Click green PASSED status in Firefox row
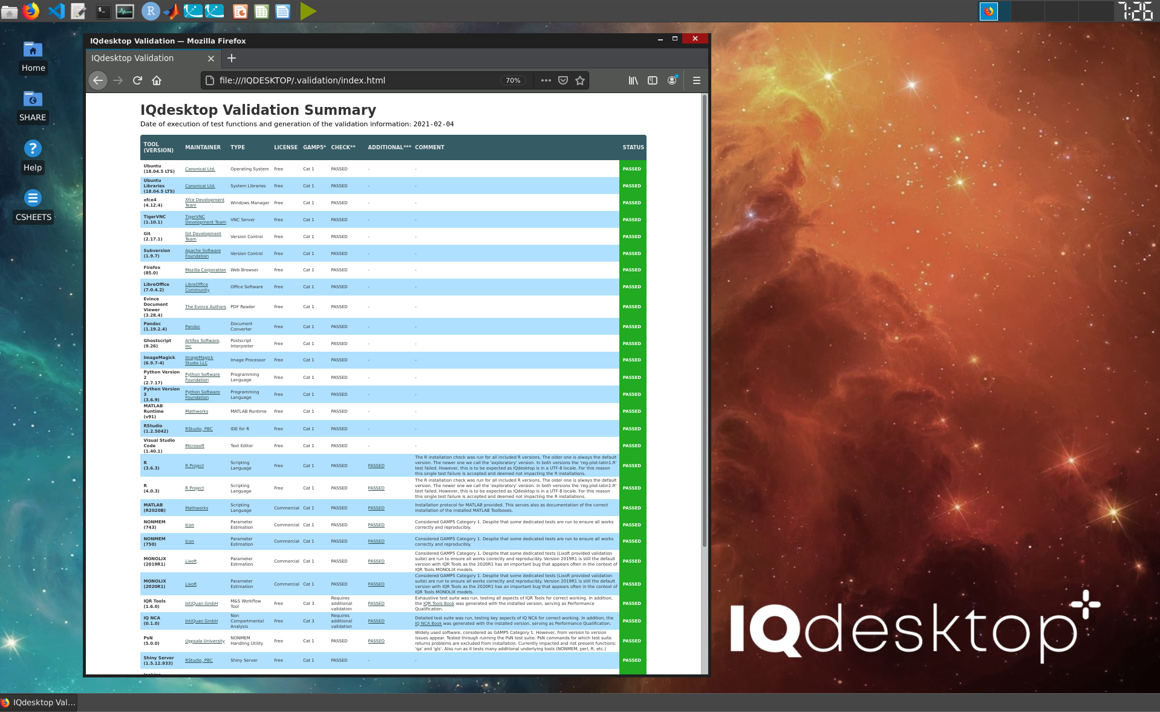 [x=632, y=270]
